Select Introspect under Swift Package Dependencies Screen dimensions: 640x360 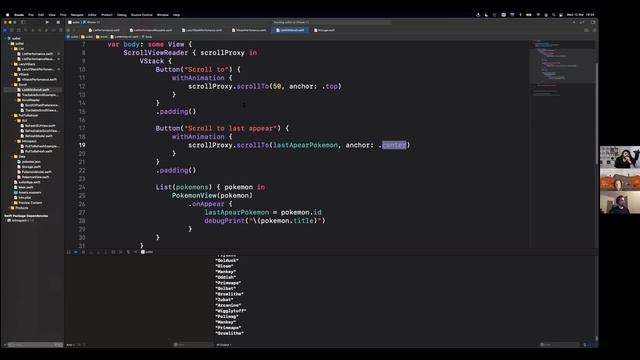pos(20,221)
